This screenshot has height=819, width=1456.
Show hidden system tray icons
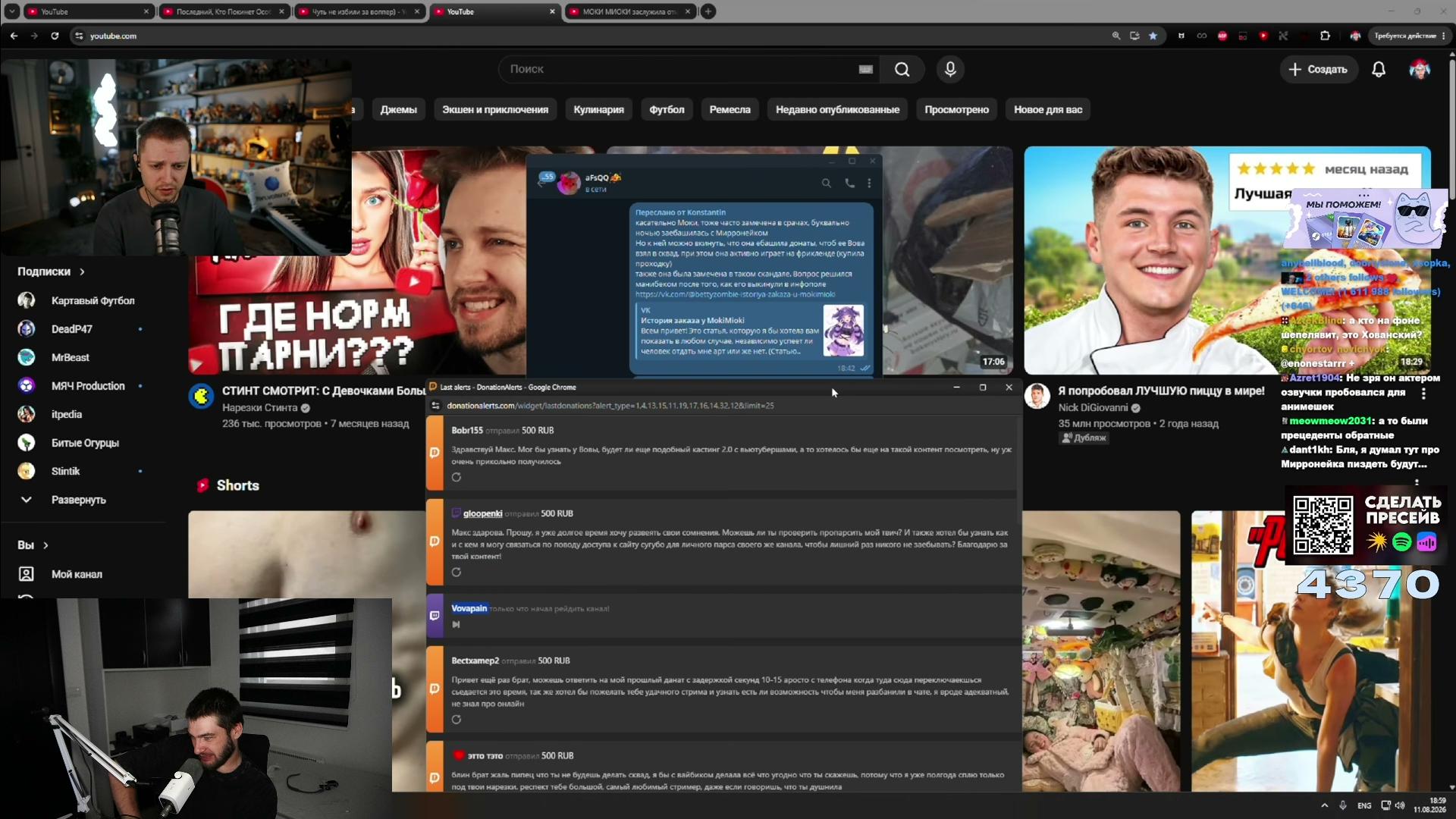pyautogui.click(x=1324, y=805)
